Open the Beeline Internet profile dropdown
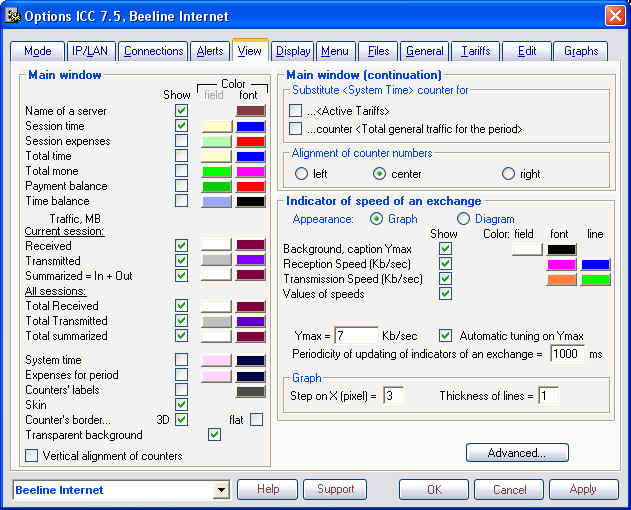This screenshot has width=631, height=510. pyautogui.click(x=221, y=490)
